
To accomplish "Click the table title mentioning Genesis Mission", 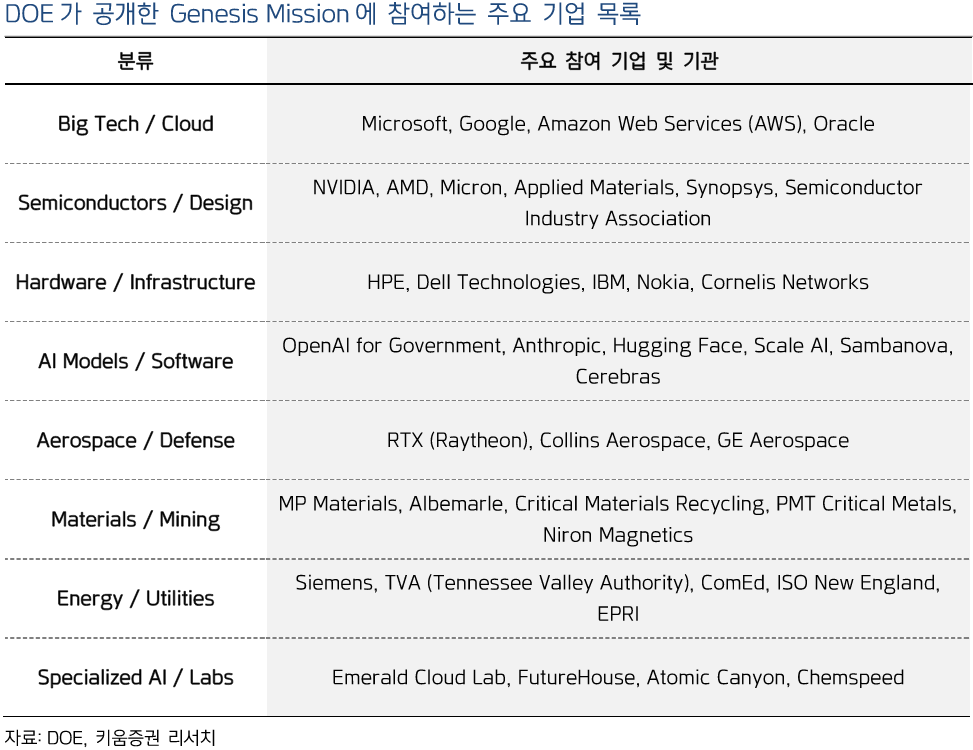I will click(x=322, y=15).
